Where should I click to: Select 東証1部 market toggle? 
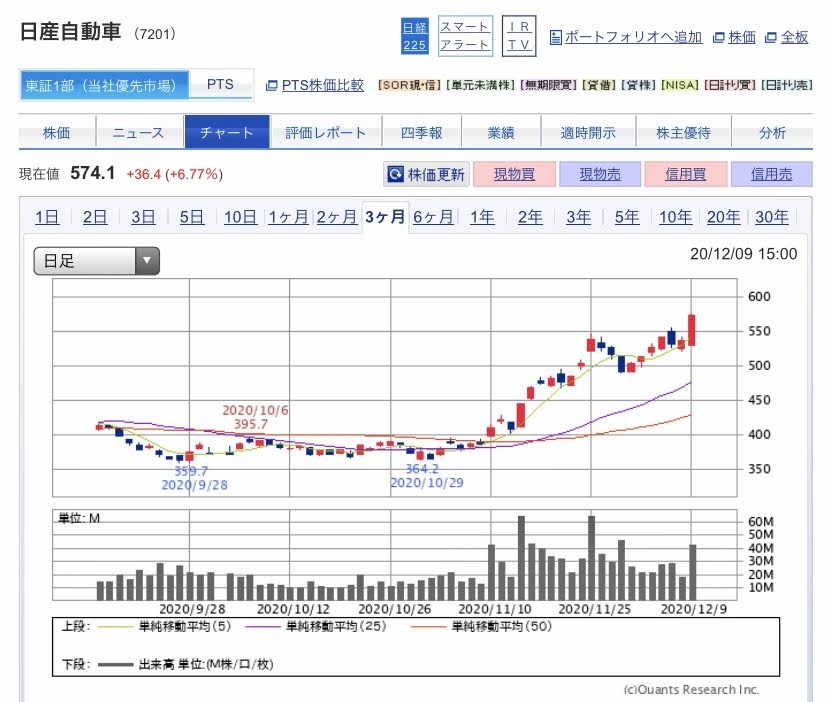click(104, 85)
